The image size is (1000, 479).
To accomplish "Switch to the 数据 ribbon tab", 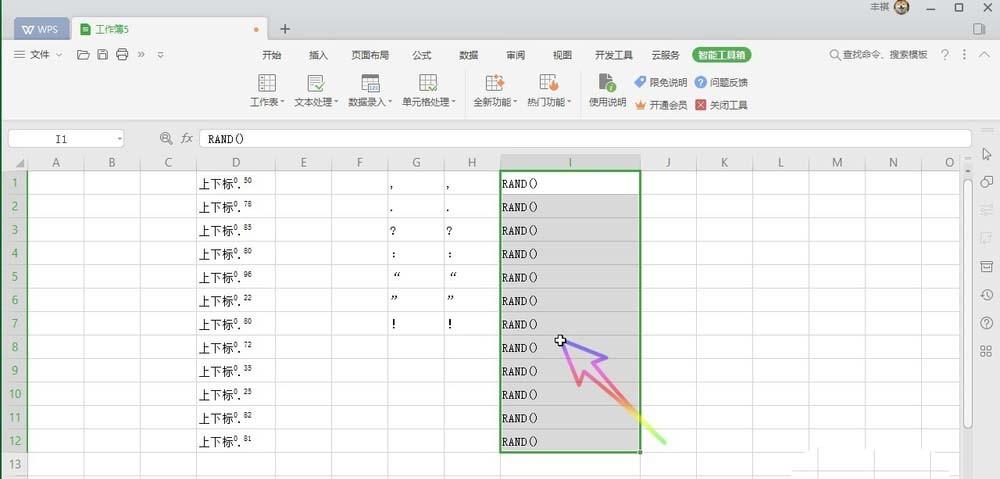I will [469, 55].
